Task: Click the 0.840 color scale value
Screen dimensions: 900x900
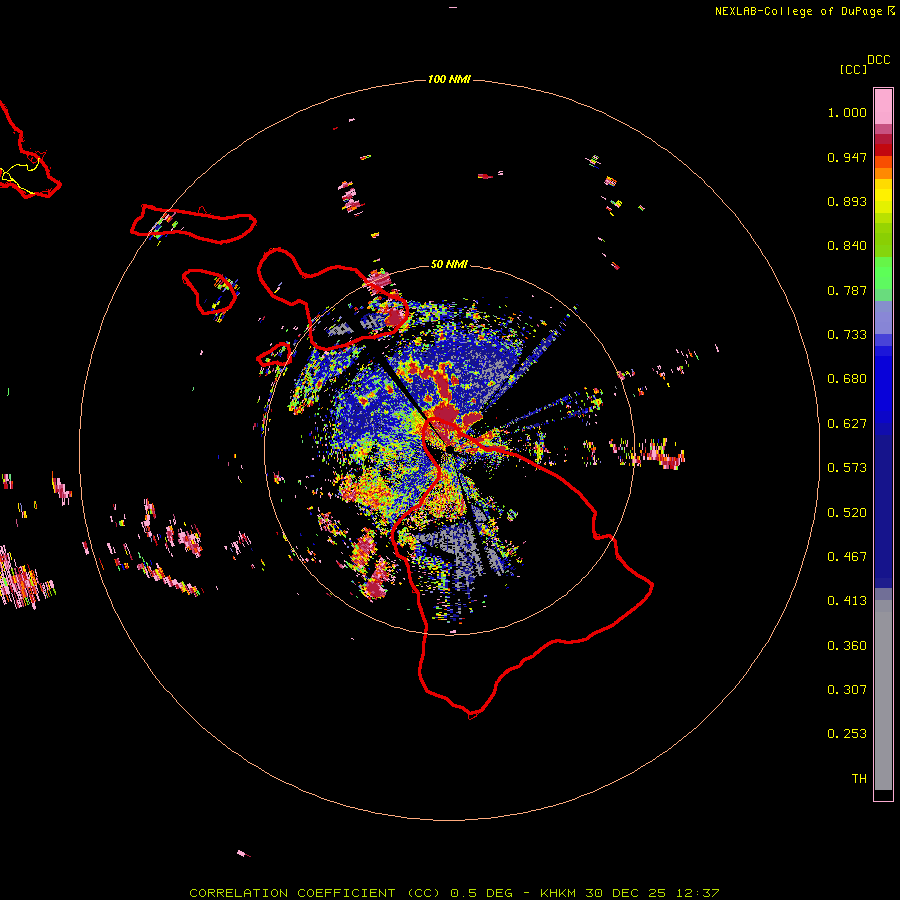Action: 847,246
